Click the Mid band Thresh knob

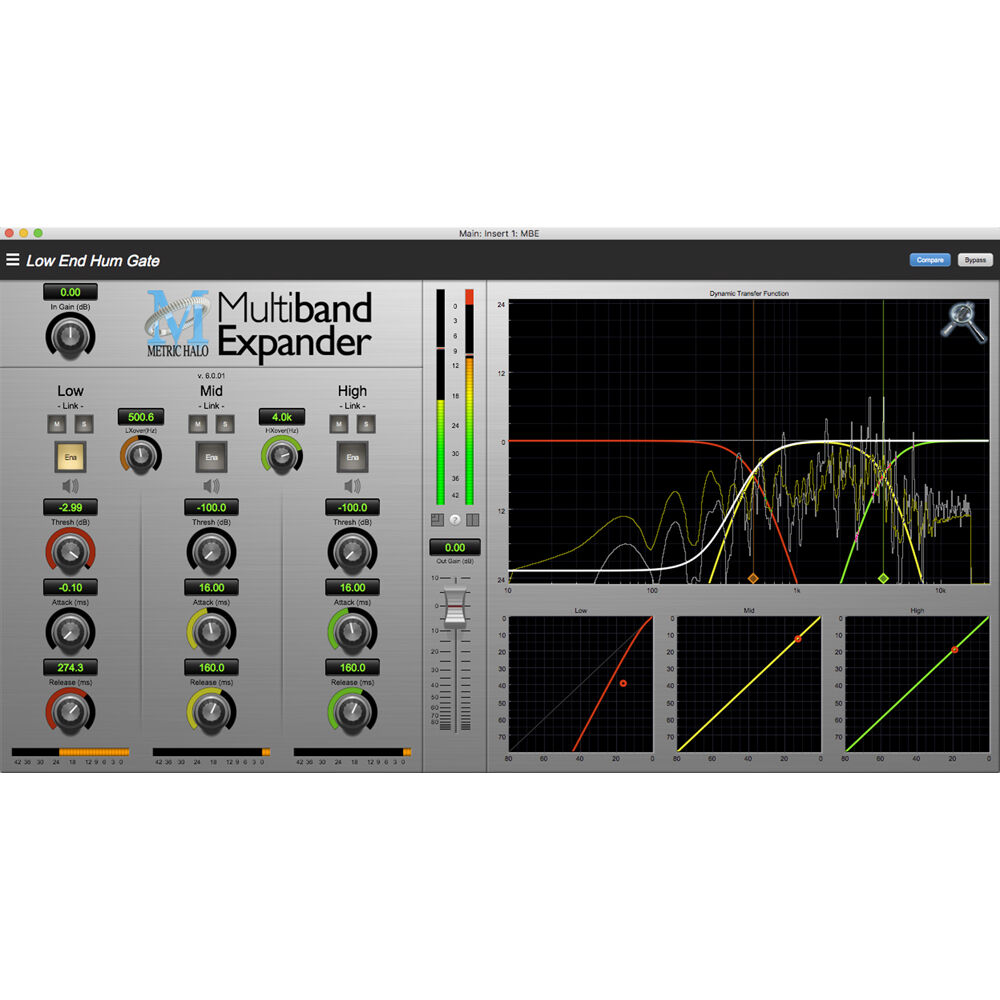[211, 551]
